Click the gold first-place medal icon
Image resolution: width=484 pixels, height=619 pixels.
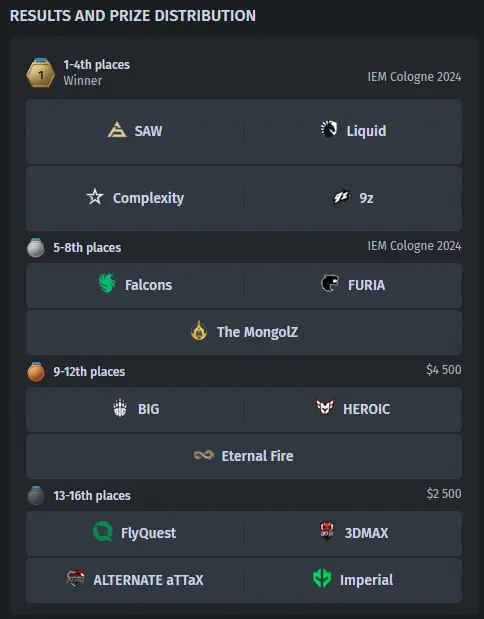(41, 73)
